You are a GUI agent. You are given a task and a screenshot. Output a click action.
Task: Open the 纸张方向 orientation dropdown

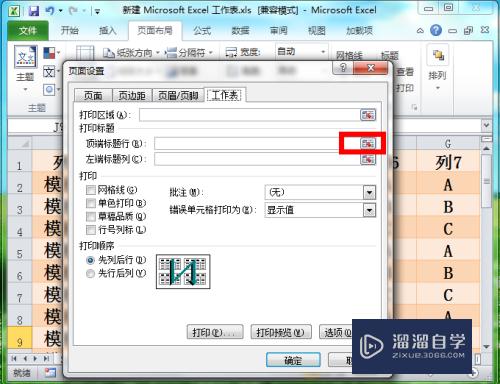[131, 53]
